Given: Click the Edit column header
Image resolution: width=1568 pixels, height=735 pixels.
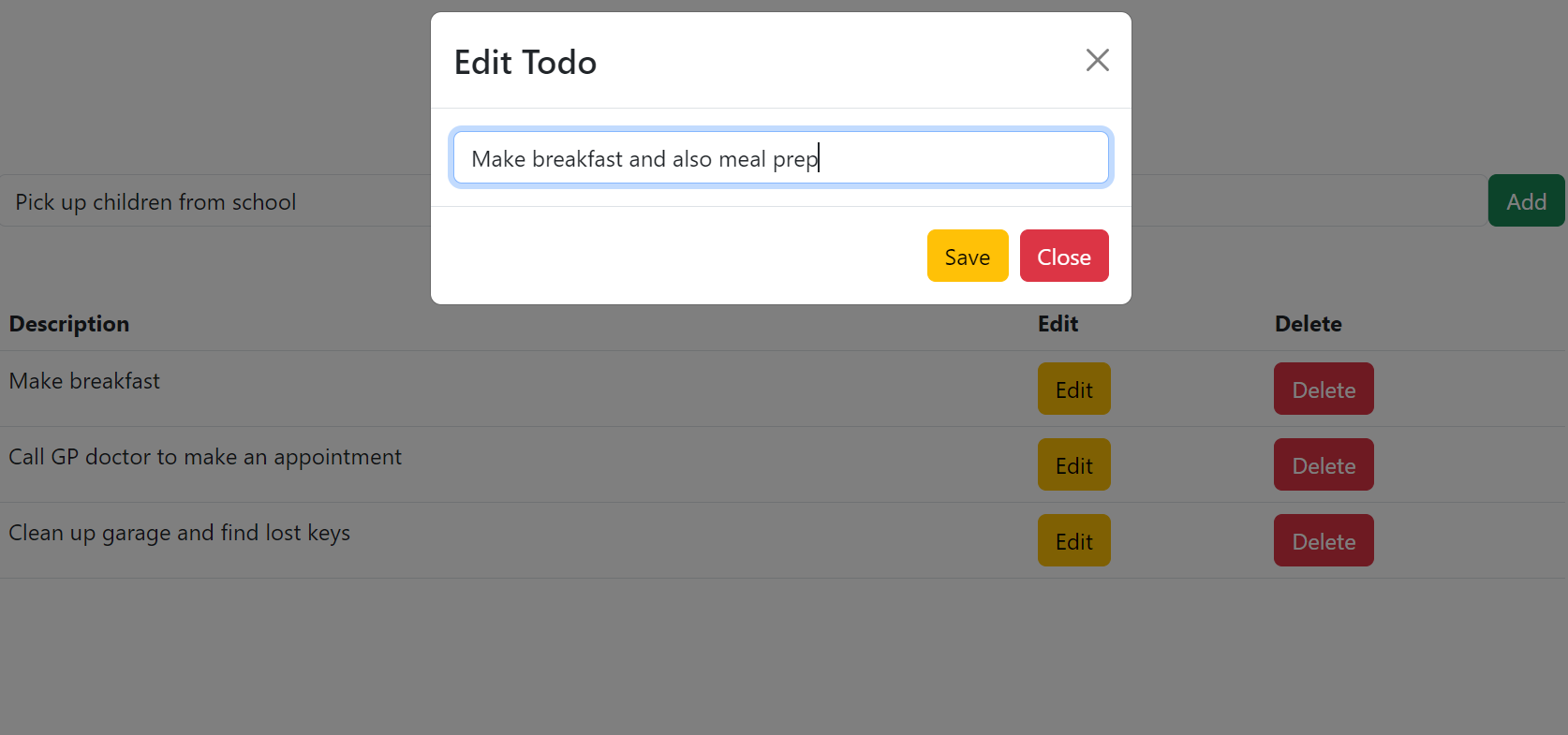Looking at the screenshot, I should (1058, 324).
